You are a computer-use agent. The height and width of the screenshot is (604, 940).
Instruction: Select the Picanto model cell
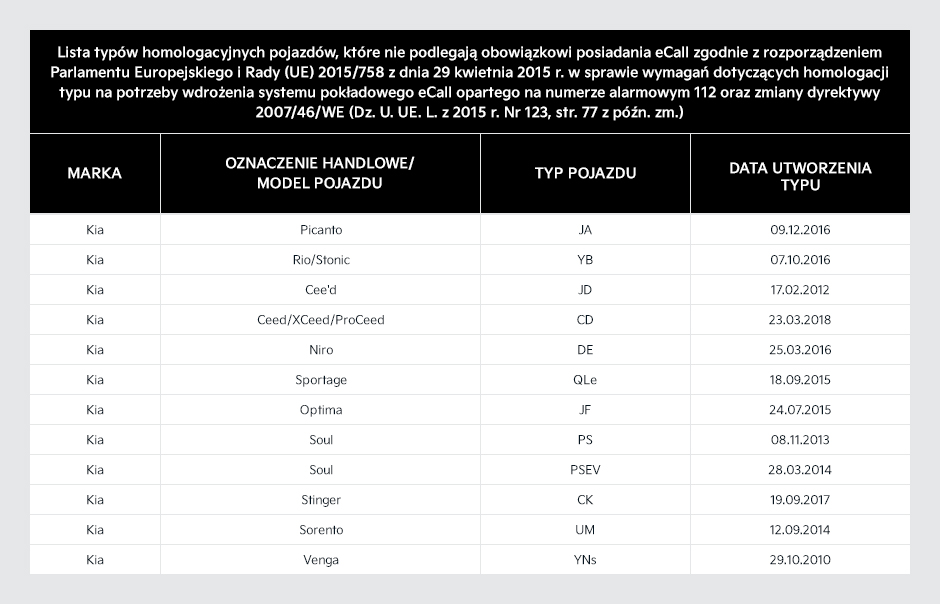(320, 229)
